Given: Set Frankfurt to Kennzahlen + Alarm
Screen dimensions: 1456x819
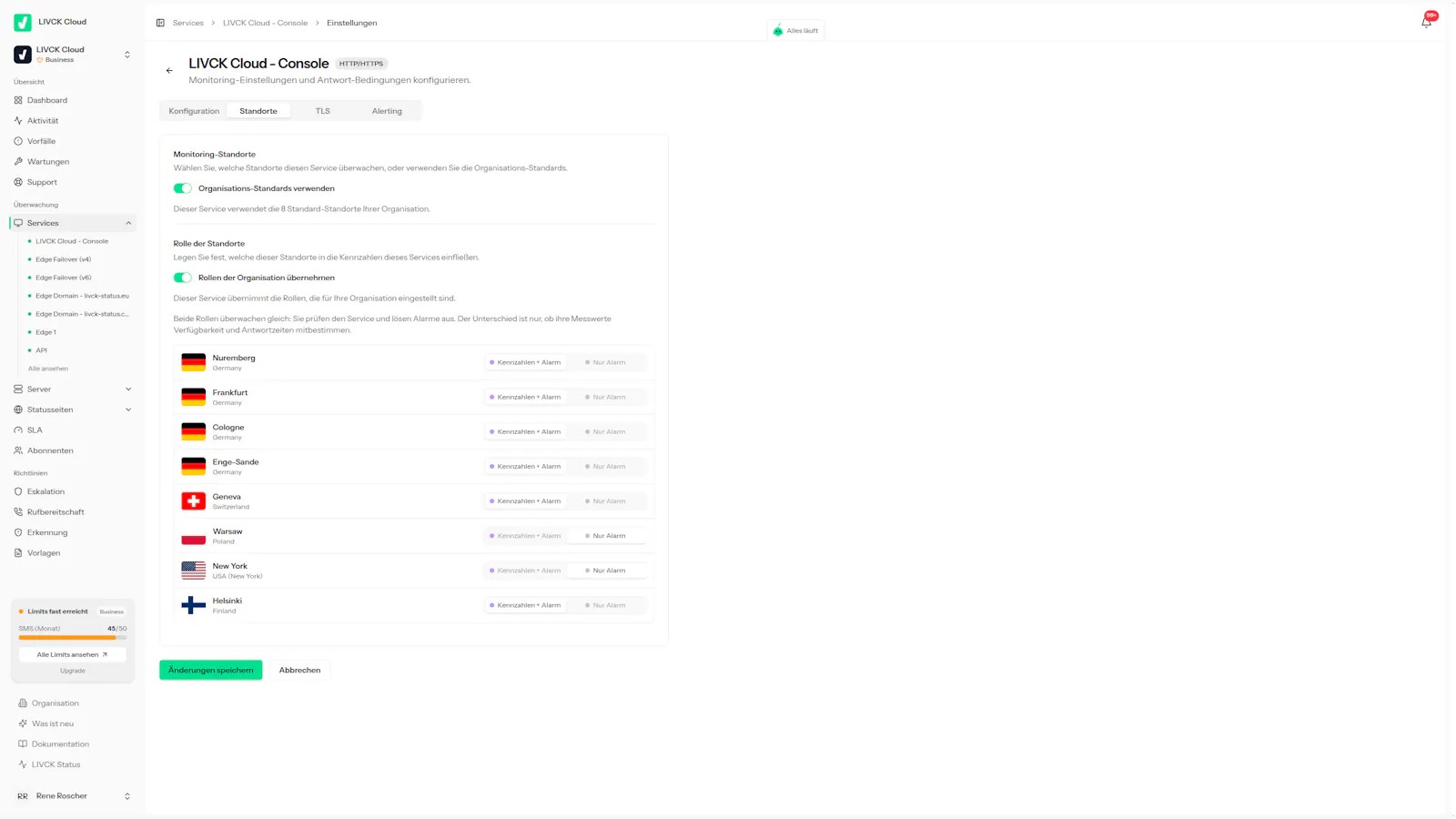Looking at the screenshot, I should (525, 397).
